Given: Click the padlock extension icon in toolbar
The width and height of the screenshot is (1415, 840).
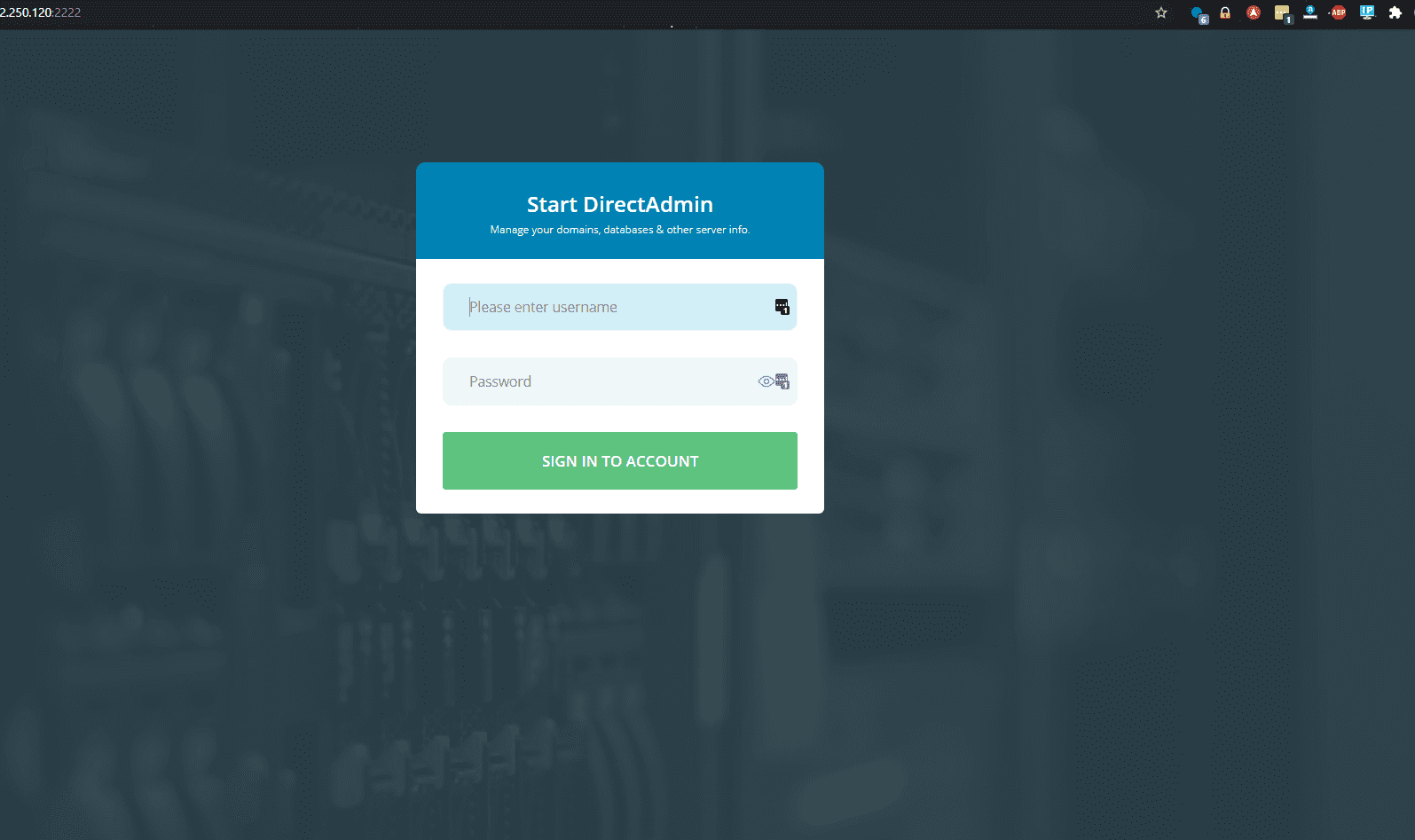Looking at the screenshot, I should [x=1225, y=12].
